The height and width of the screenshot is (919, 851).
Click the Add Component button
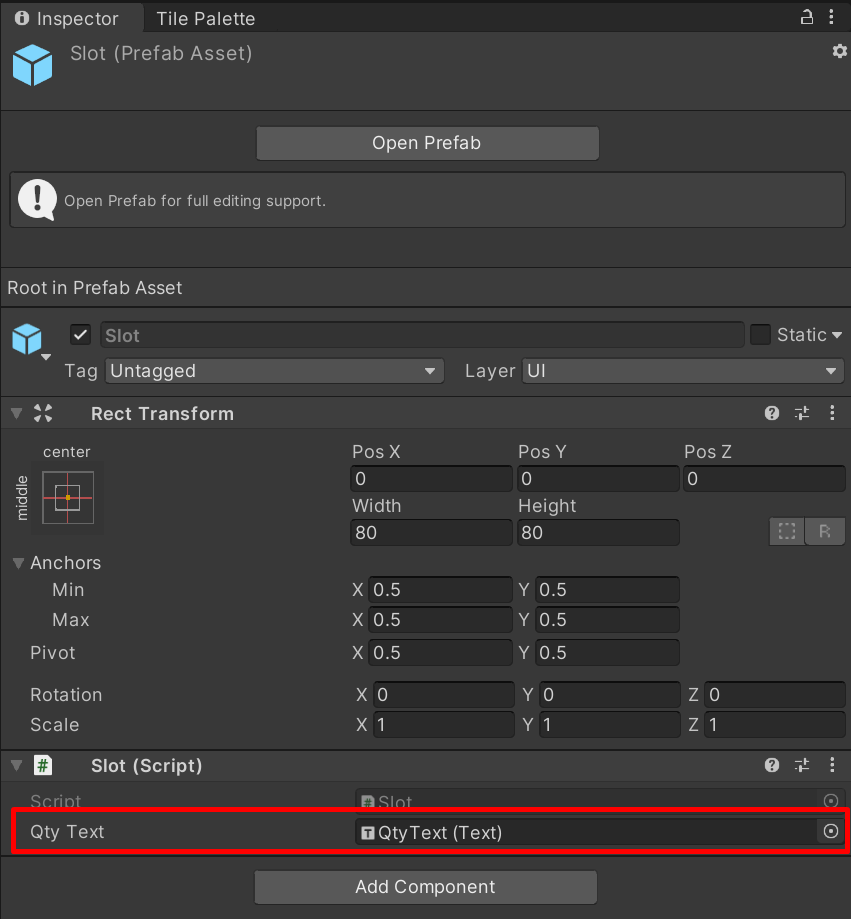426,887
